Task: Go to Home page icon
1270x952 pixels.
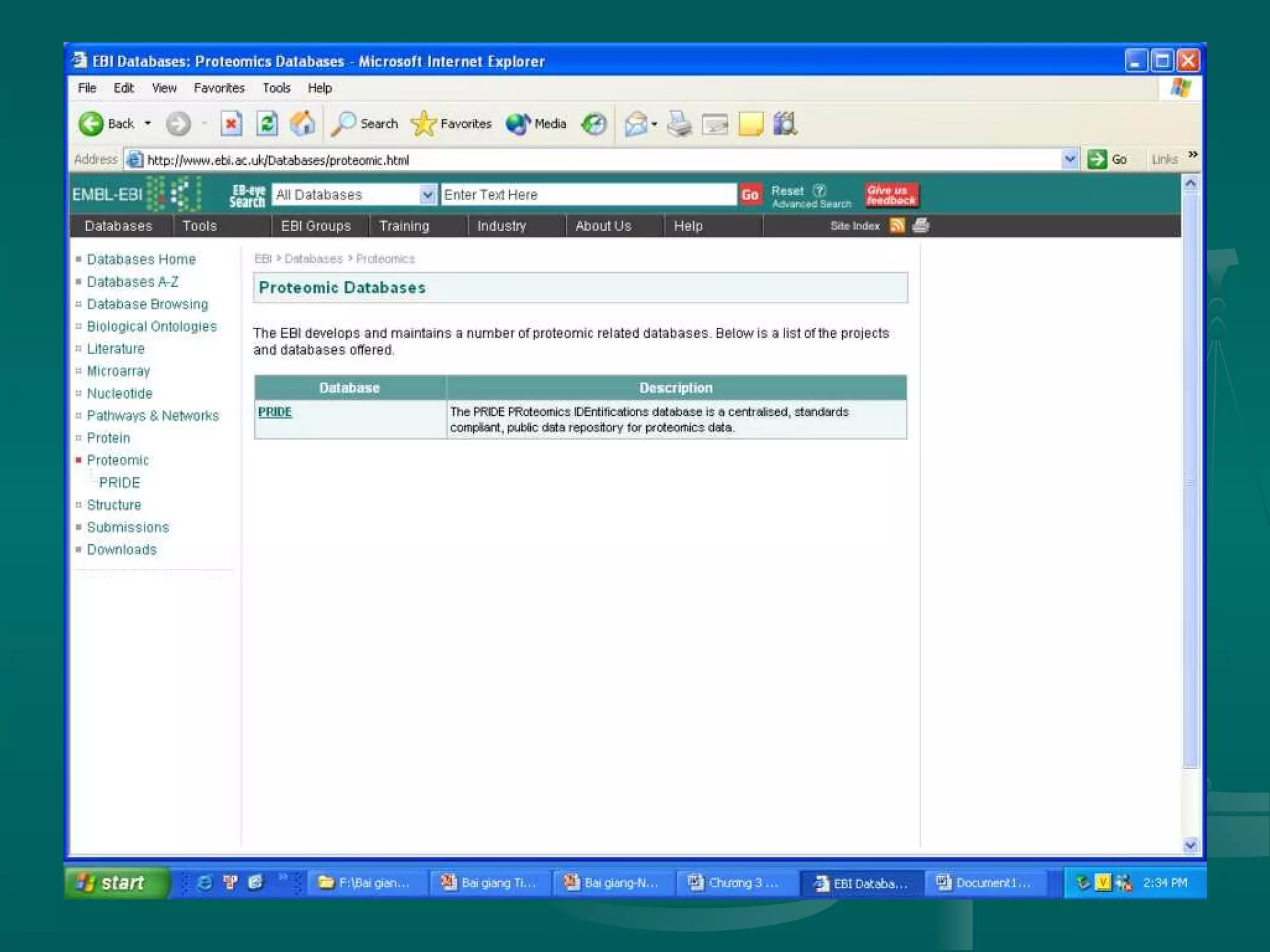Action: point(303,124)
